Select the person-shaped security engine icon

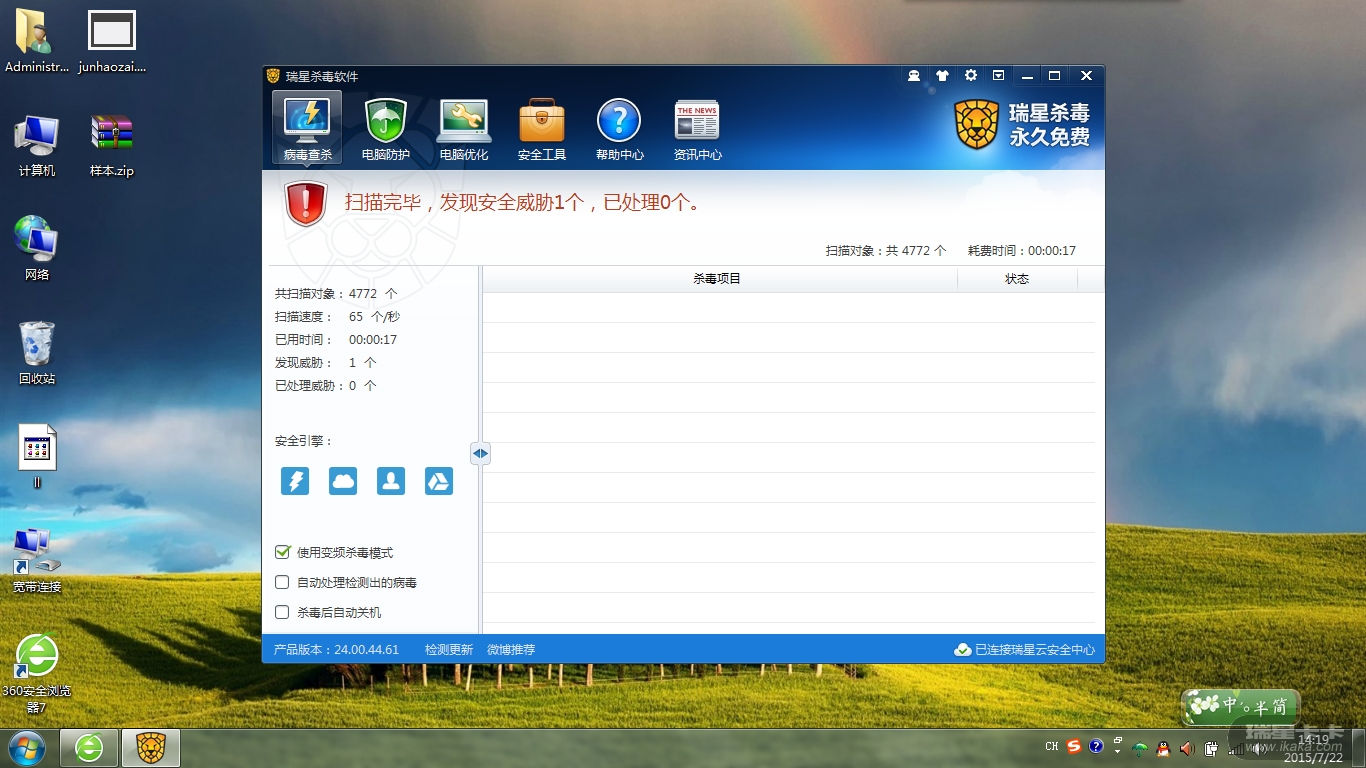click(391, 481)
